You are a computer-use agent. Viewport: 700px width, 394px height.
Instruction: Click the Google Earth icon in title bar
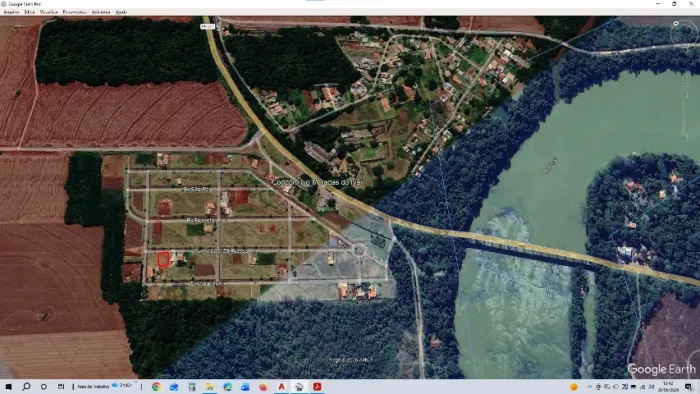[x=4, y=4]
